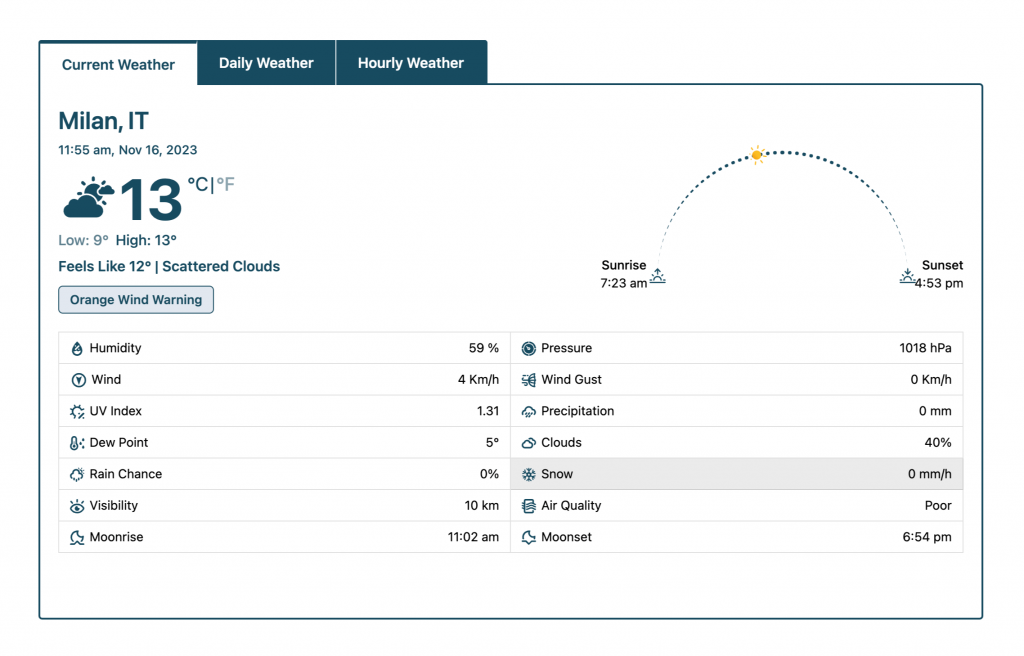Click the snowflake icon in Snow row
This screenshot has height=656, width=1024.
(529, 475)
